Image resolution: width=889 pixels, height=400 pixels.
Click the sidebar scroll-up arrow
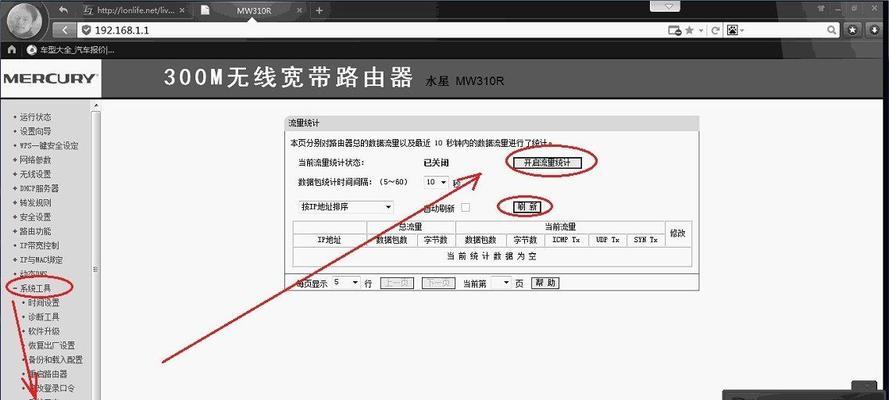[96, 106]
